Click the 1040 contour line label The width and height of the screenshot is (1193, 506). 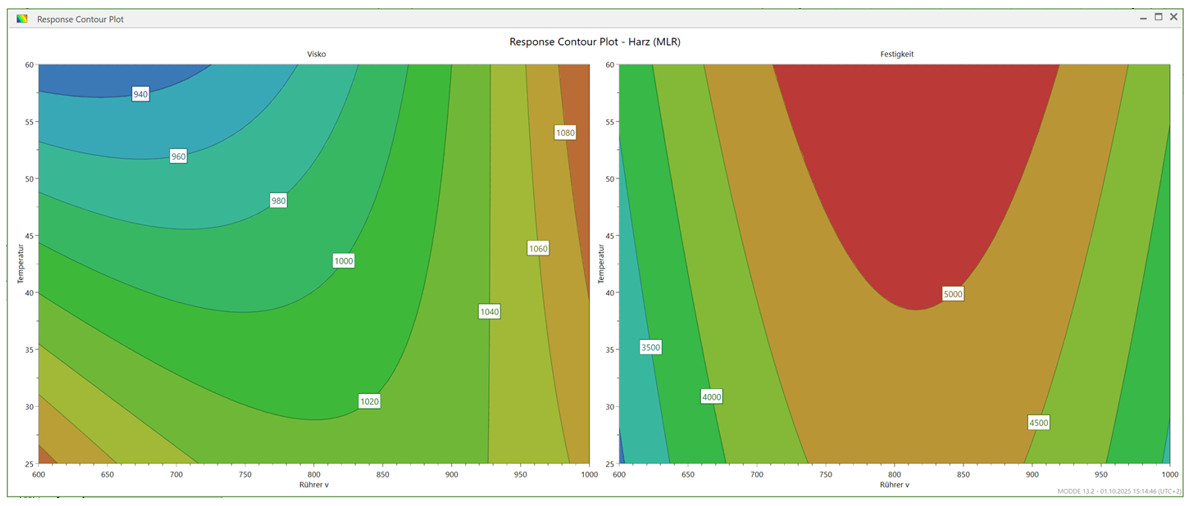(x=489, y=312)
